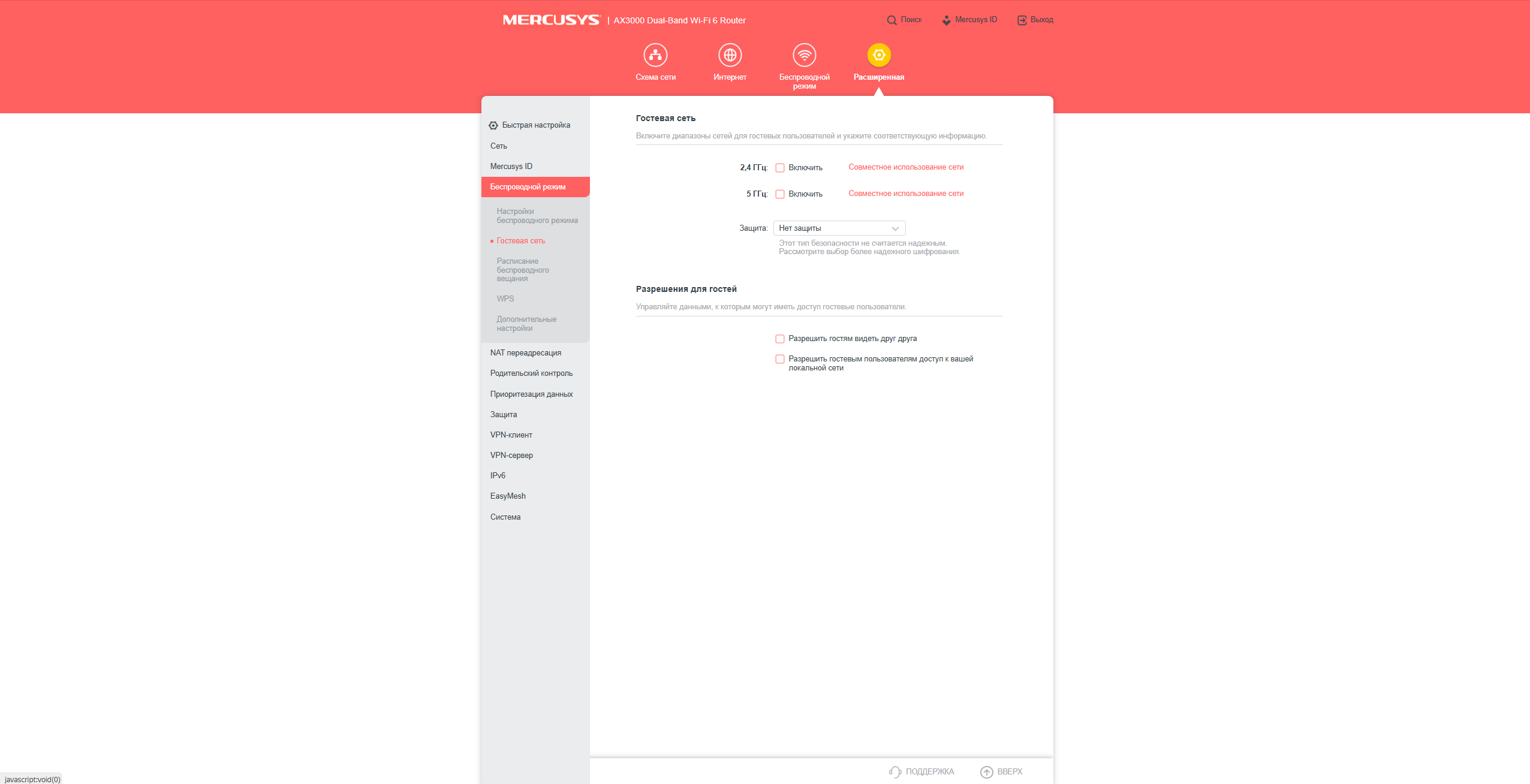The width and height of the screenshot is (1530, 784).
Task: Click the Выход logout icon
Action: click(x=1022, y=20)
